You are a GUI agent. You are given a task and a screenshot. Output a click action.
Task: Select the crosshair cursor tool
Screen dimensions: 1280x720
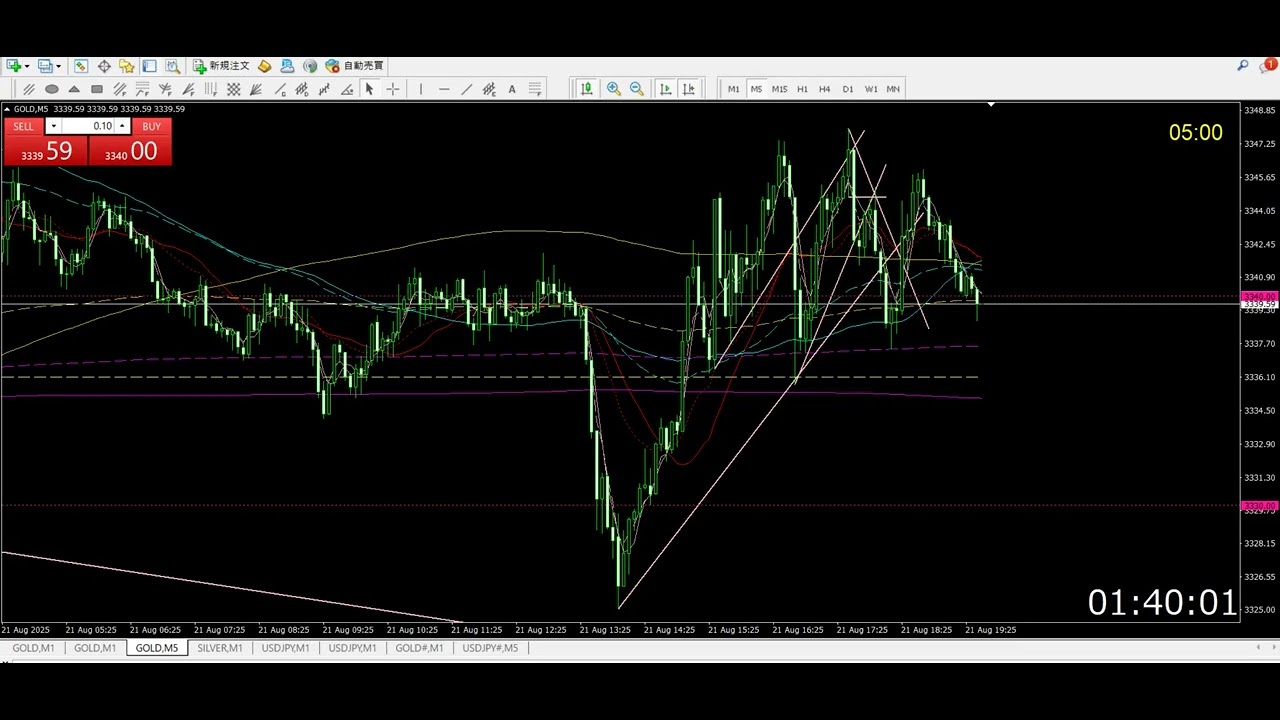click(393, 89)
